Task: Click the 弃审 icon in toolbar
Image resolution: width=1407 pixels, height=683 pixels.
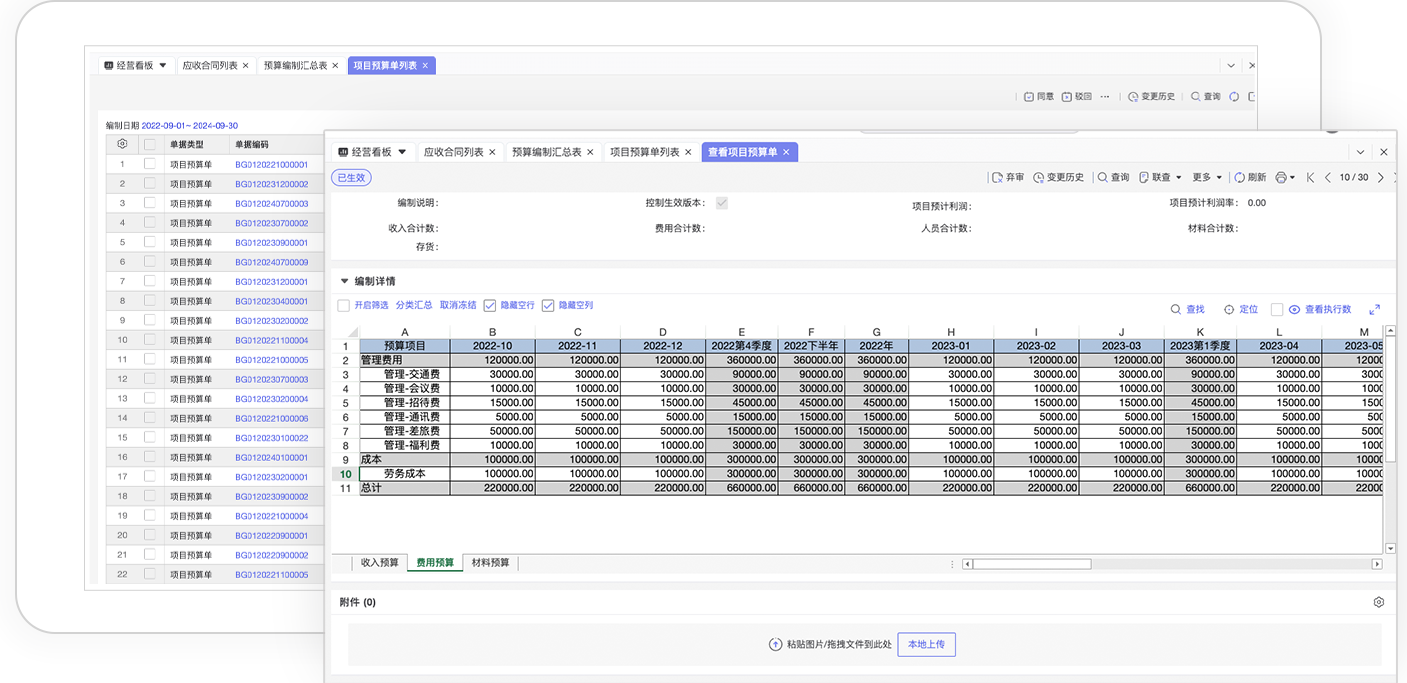Action: [x=997, y=178]
